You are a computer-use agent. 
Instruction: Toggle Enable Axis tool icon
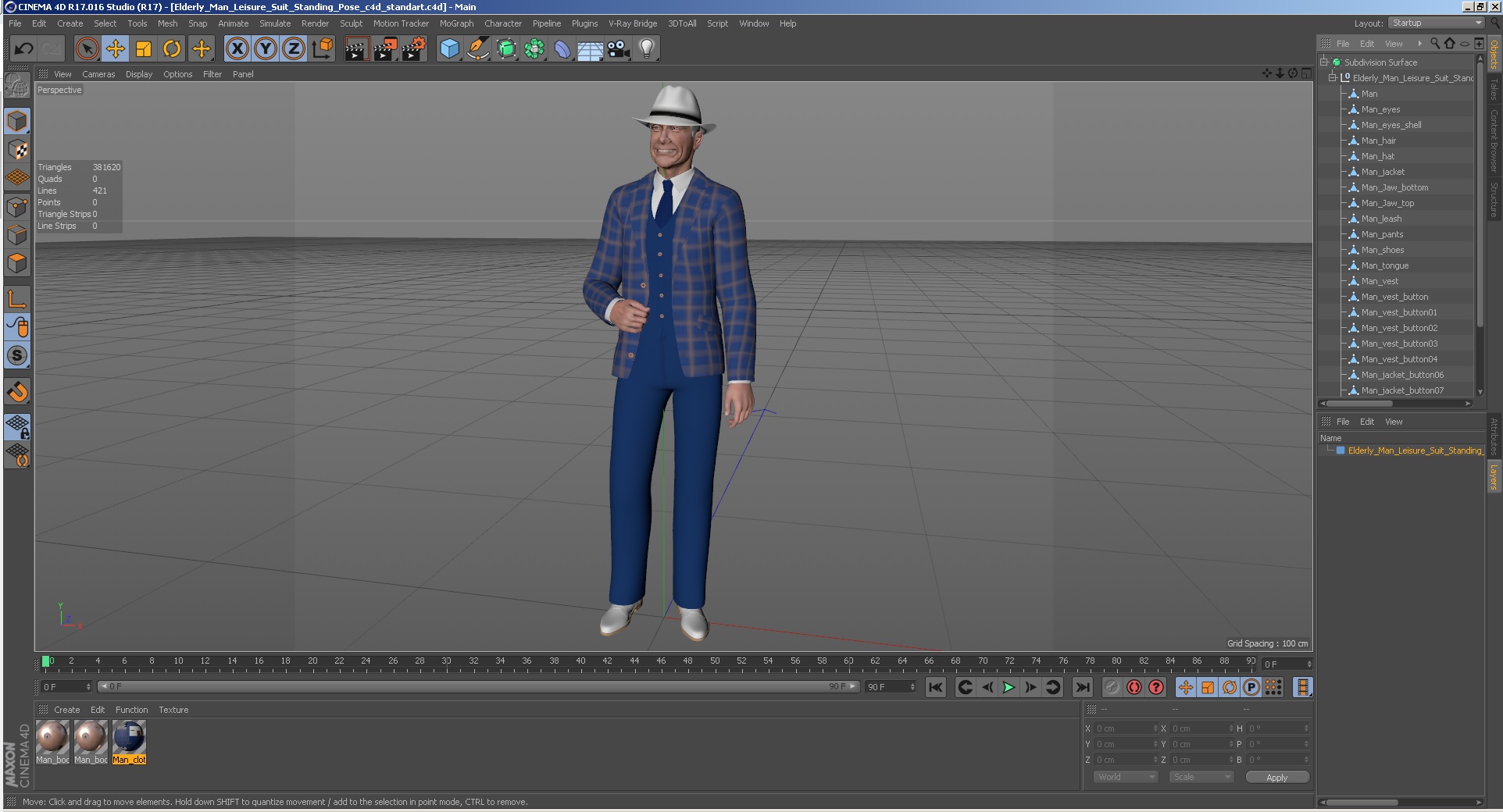click(x=17, y=299)
